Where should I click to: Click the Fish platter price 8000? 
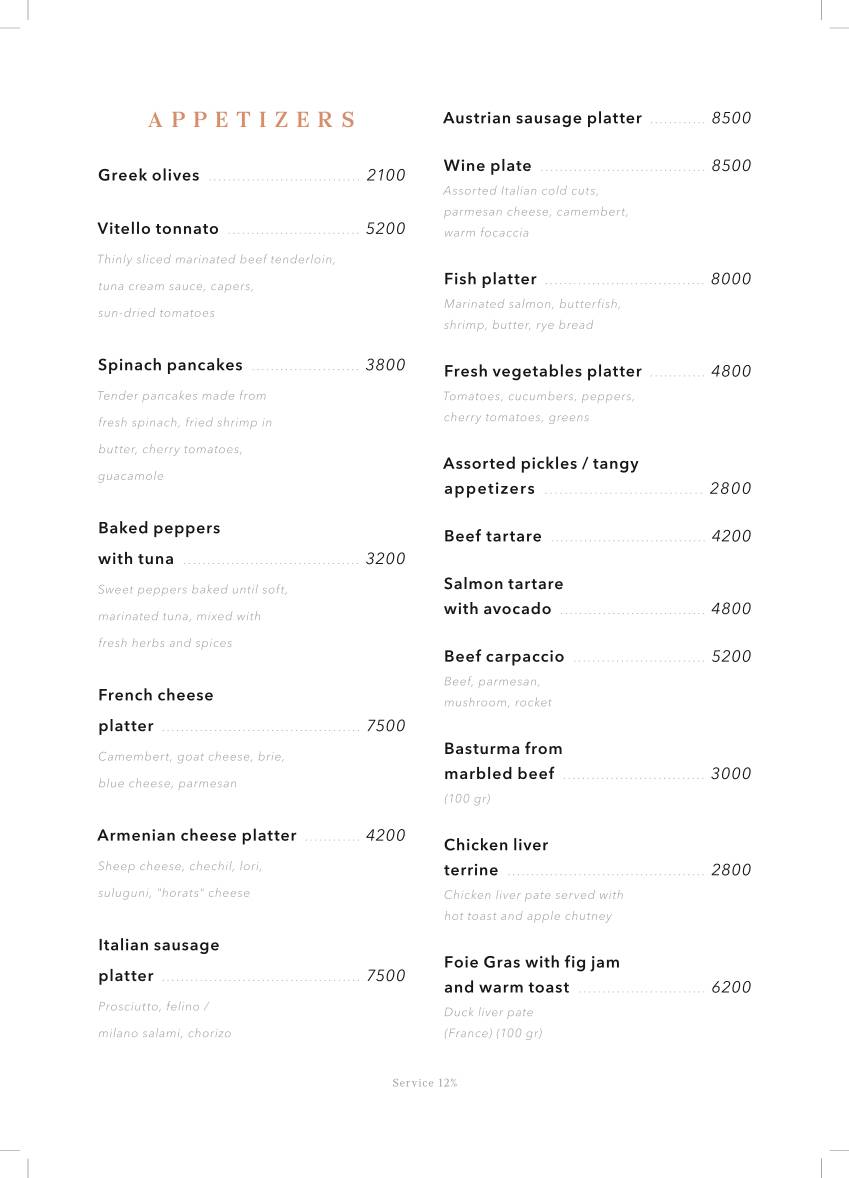(x=731, y=279)
